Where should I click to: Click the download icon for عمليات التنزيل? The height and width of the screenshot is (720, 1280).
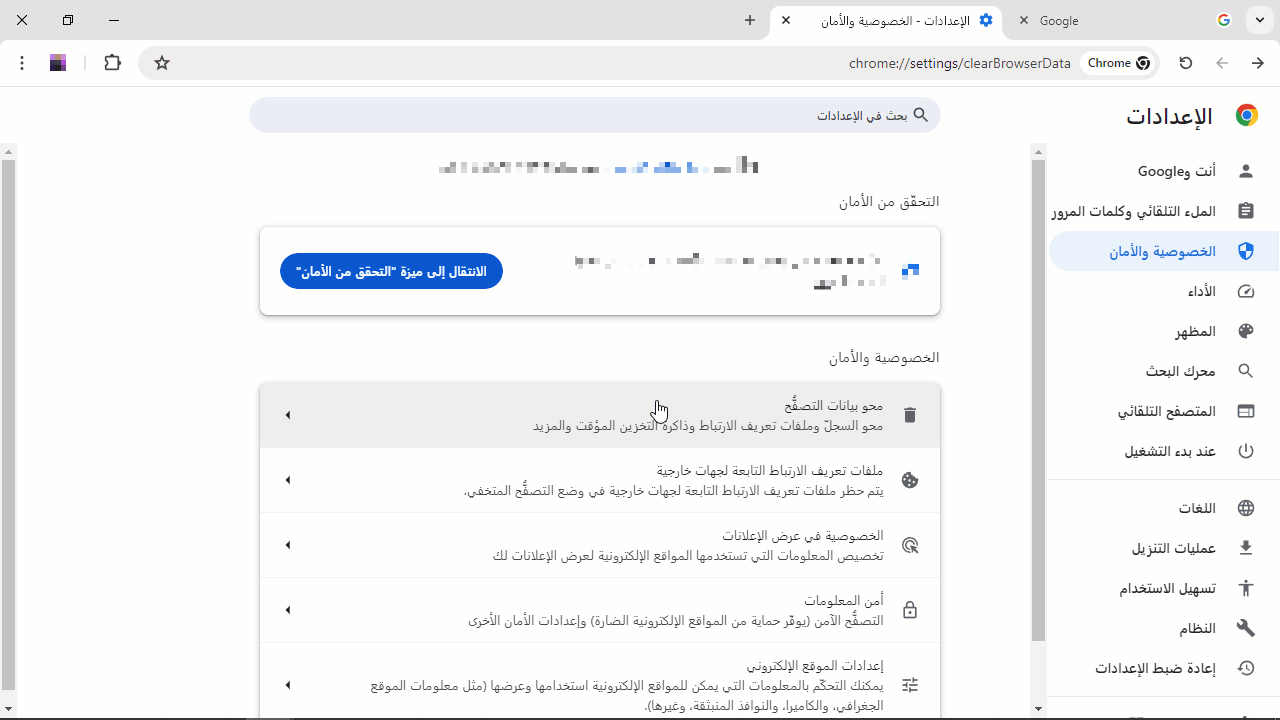[x=1246, y=548]
